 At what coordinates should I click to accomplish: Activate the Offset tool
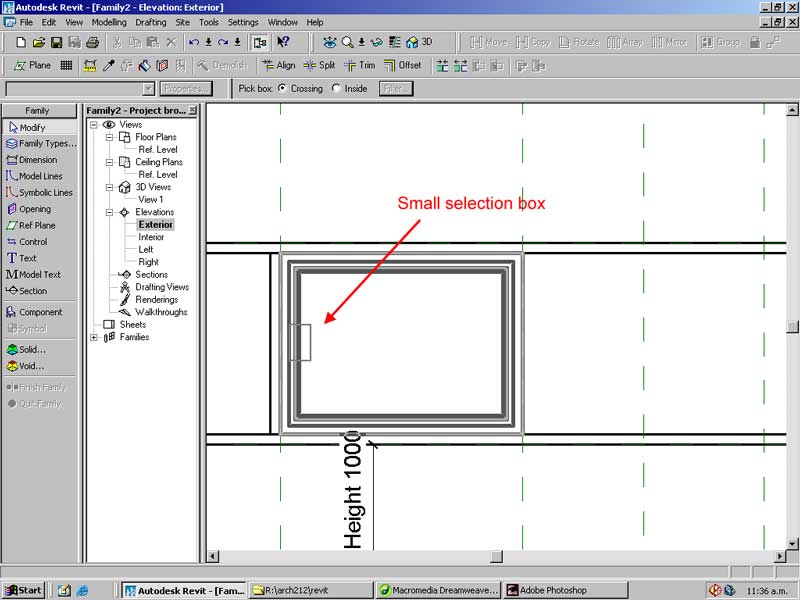402,66
